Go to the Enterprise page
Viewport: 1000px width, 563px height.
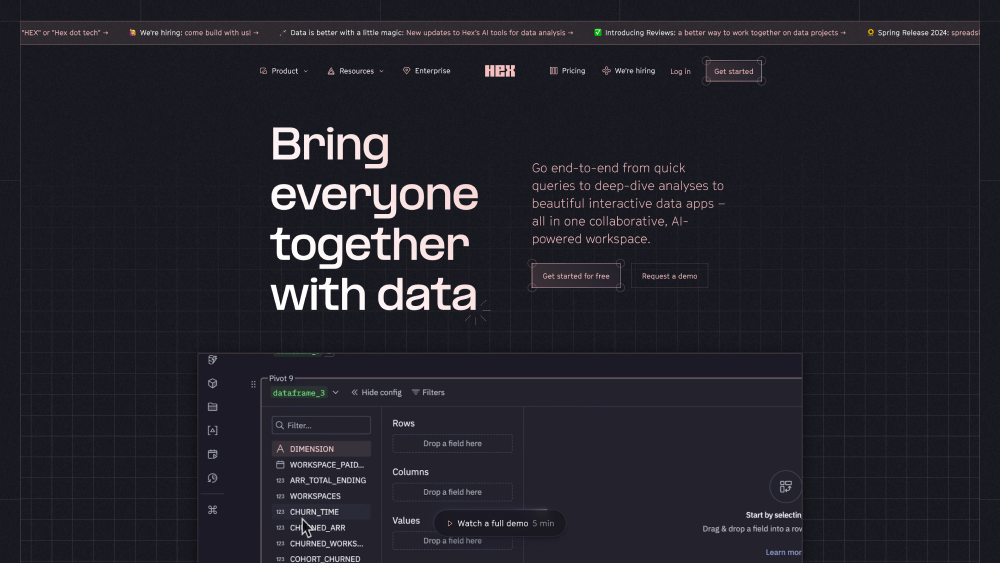[x=426, y=71]
